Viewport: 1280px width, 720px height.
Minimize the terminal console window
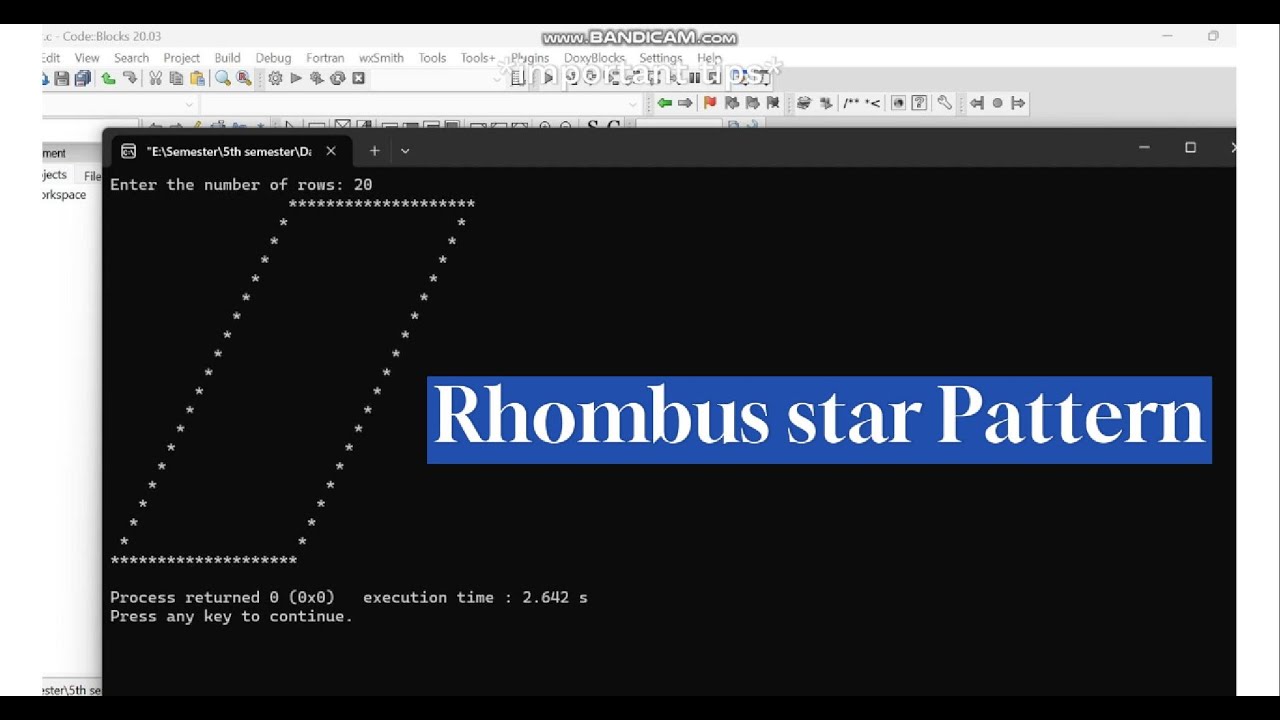(1144, 148)
